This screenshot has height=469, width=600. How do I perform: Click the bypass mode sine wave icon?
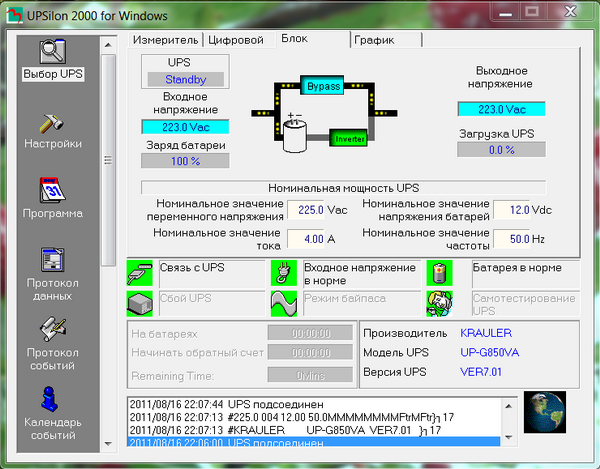click(x=284, y=304)
